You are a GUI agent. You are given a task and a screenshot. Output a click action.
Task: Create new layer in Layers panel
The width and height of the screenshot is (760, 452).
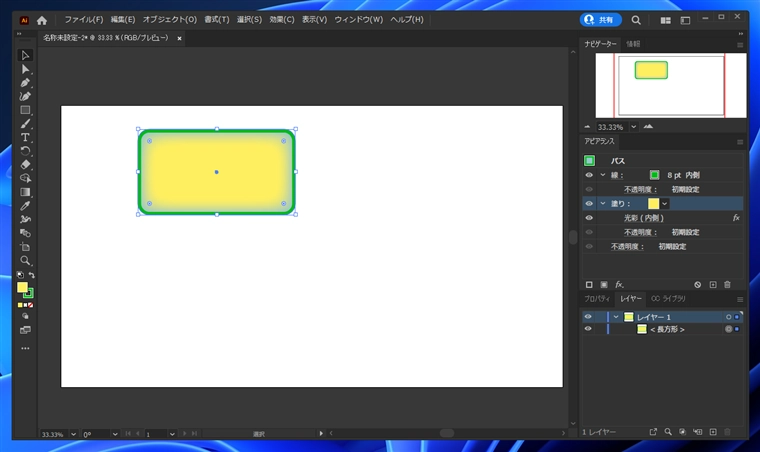click(x=713, y=432)
